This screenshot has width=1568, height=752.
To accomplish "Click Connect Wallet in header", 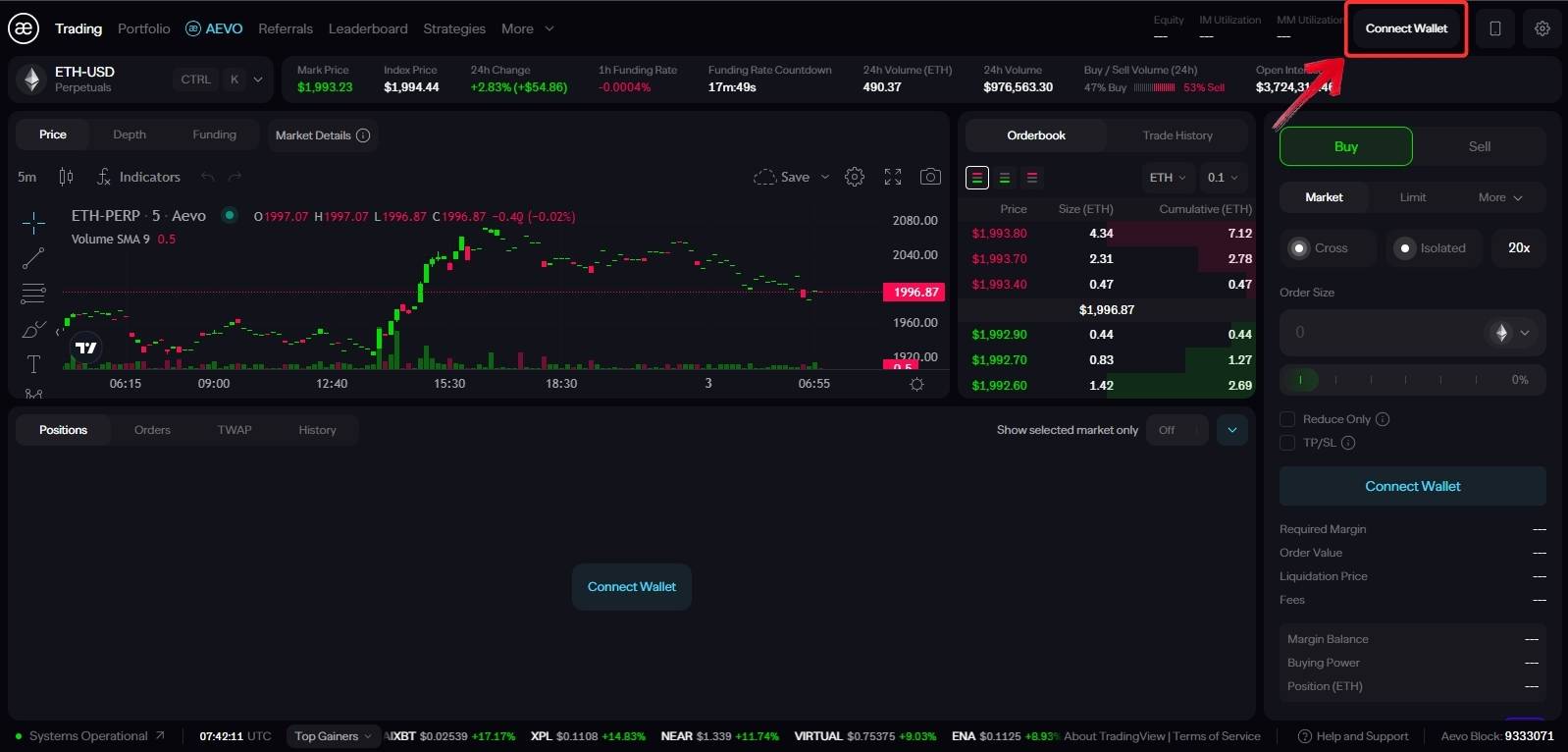I will pyautogui.click(x=1406, y=28).
